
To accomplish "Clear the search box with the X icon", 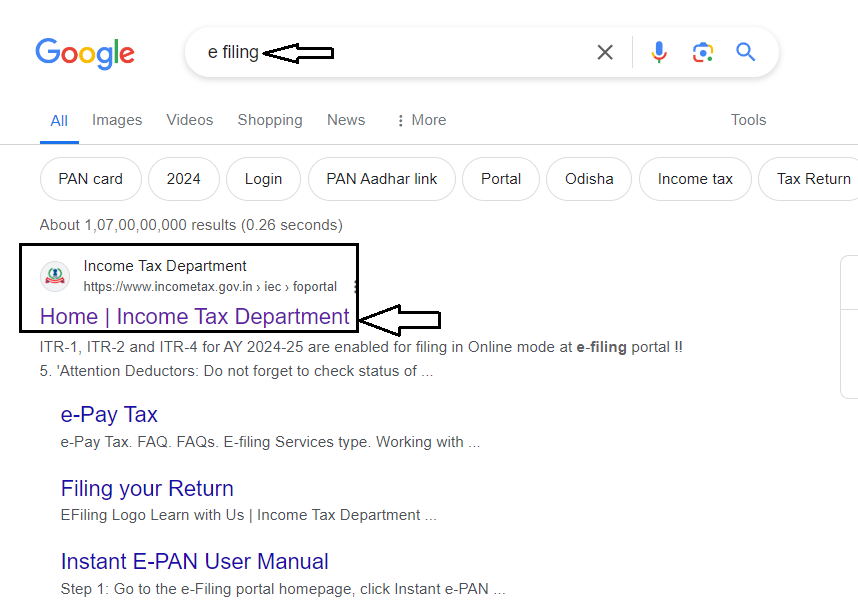I will click(605, 53).
